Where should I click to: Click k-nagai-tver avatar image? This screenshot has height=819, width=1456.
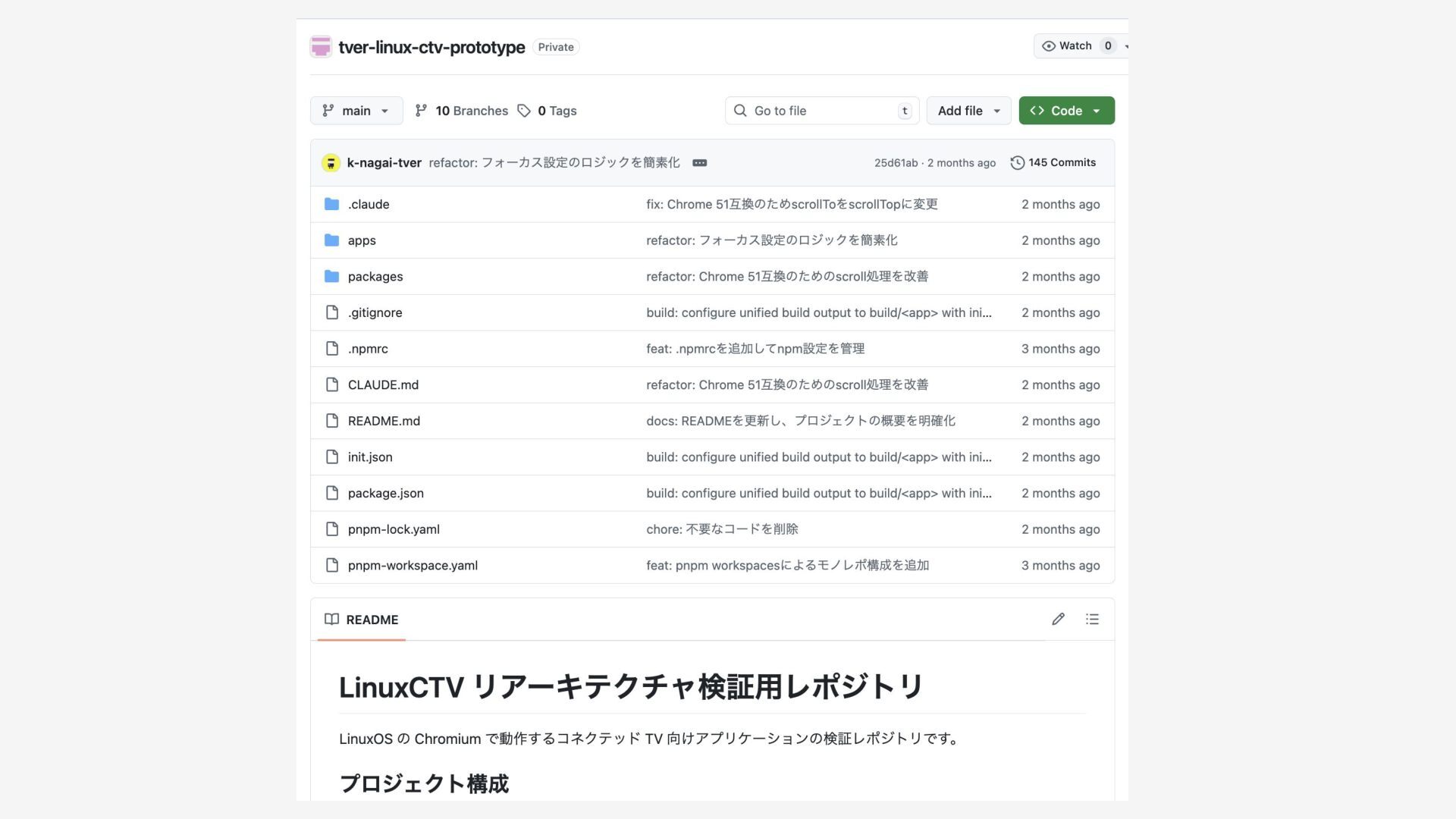(331, 163)
